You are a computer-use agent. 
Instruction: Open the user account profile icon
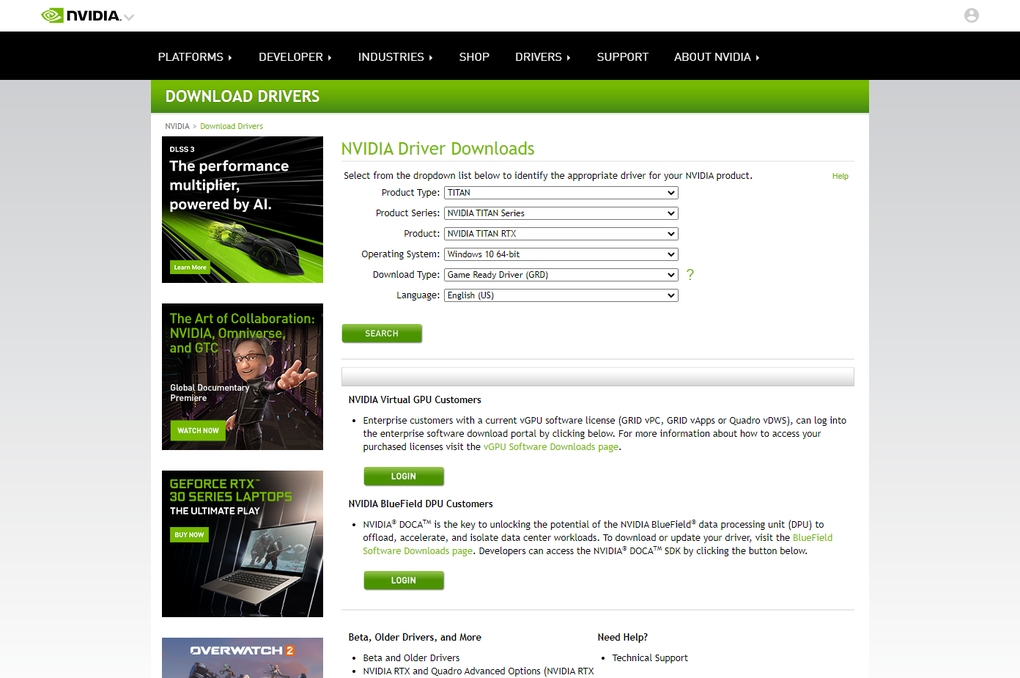pyautogui.click(x=971, y=15)
